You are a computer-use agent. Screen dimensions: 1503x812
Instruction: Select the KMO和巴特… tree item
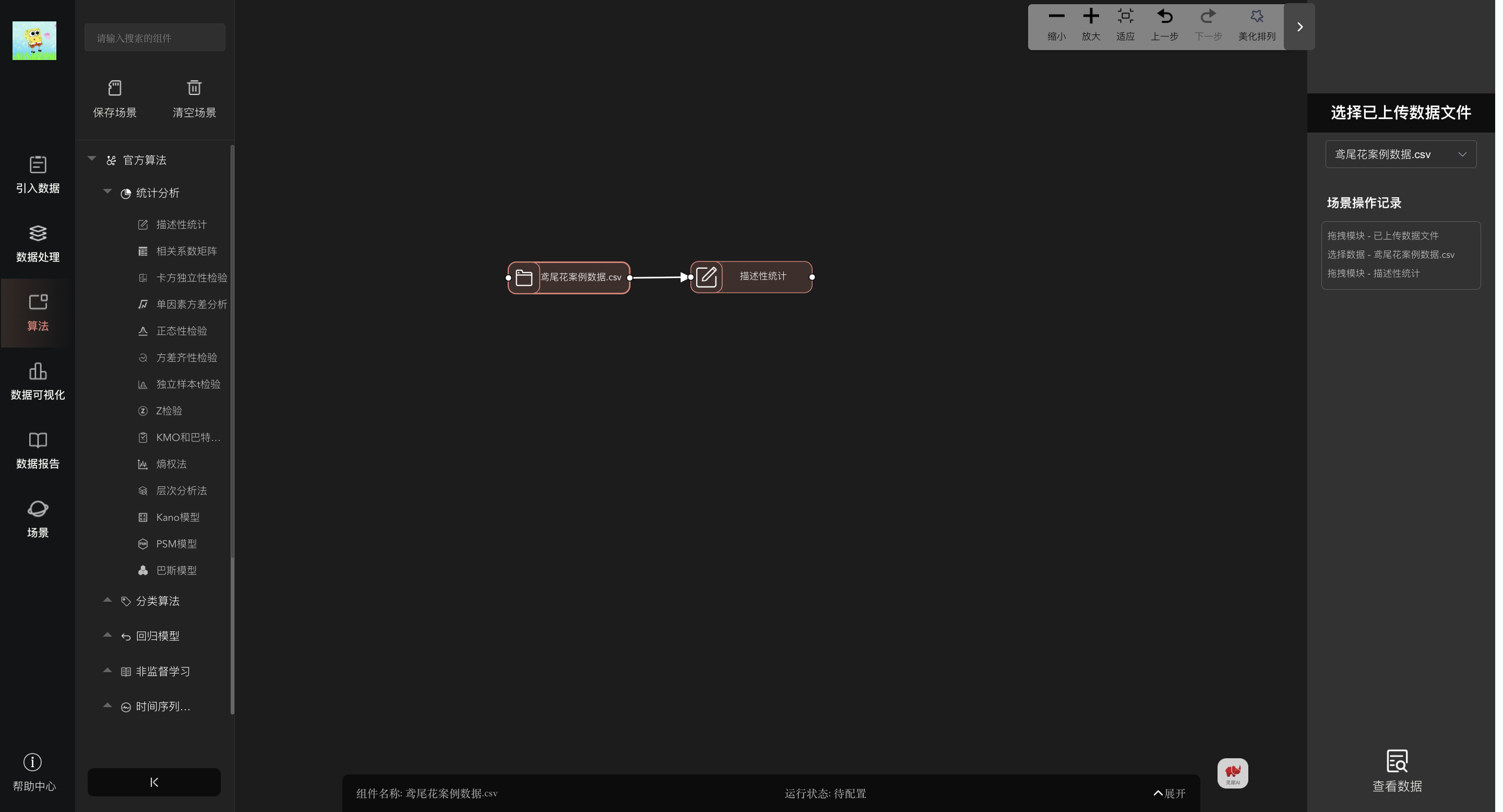click(x=188, y=438)
